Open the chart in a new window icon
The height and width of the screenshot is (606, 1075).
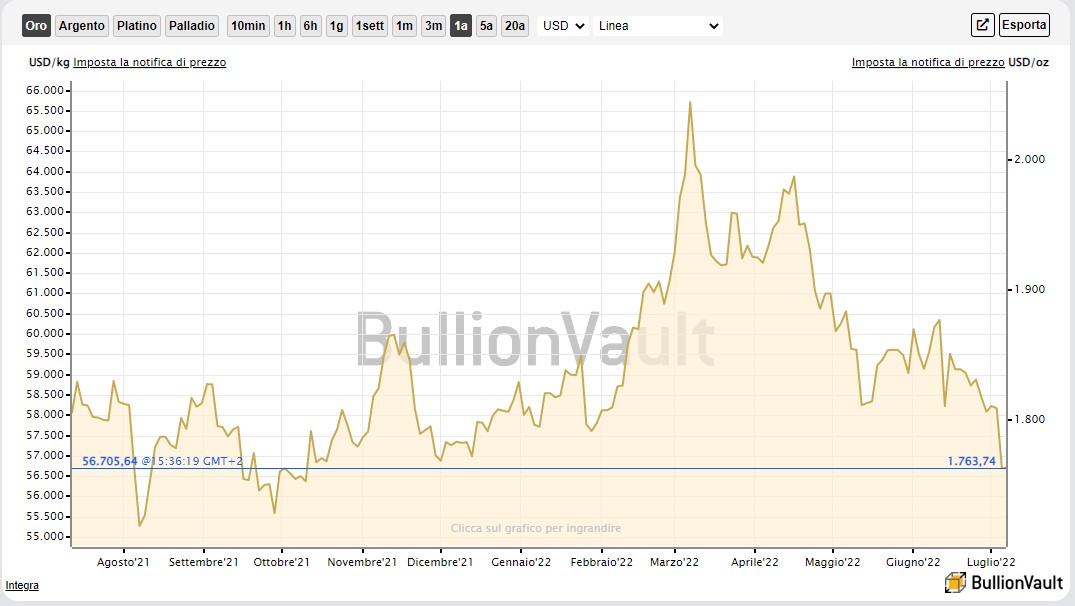982,25
